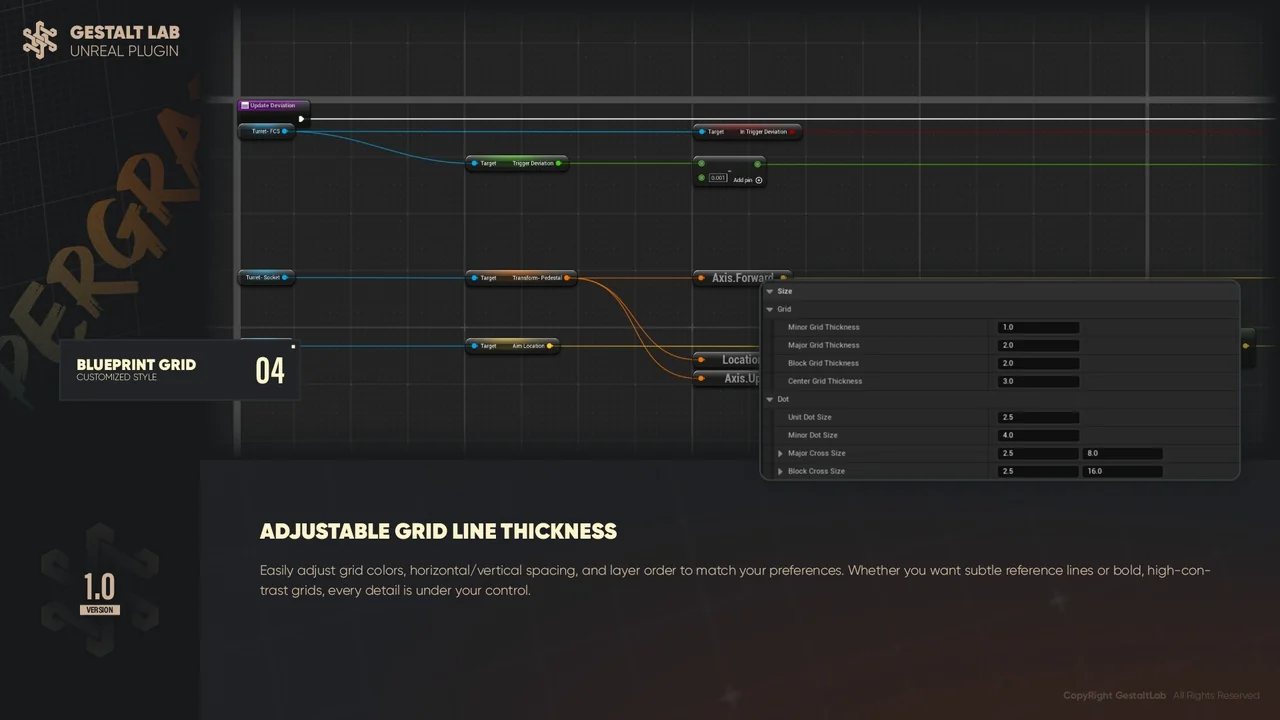Image resolution: width=1280 pixels, height=720 pixels.
Task: Collapse the Dot settings group
Action: pos(770,399)
